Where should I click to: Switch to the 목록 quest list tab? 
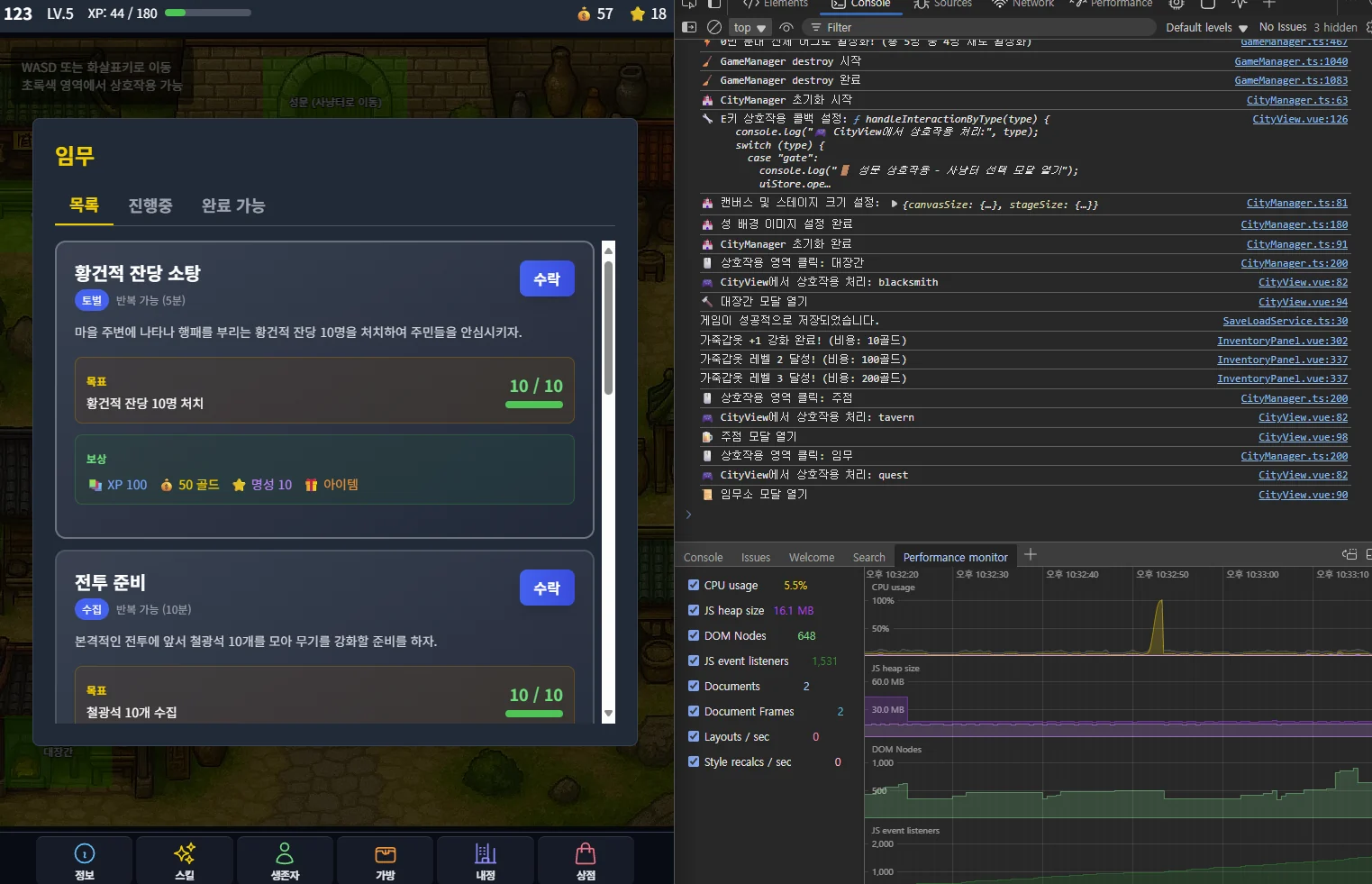(x=84, y=205)
